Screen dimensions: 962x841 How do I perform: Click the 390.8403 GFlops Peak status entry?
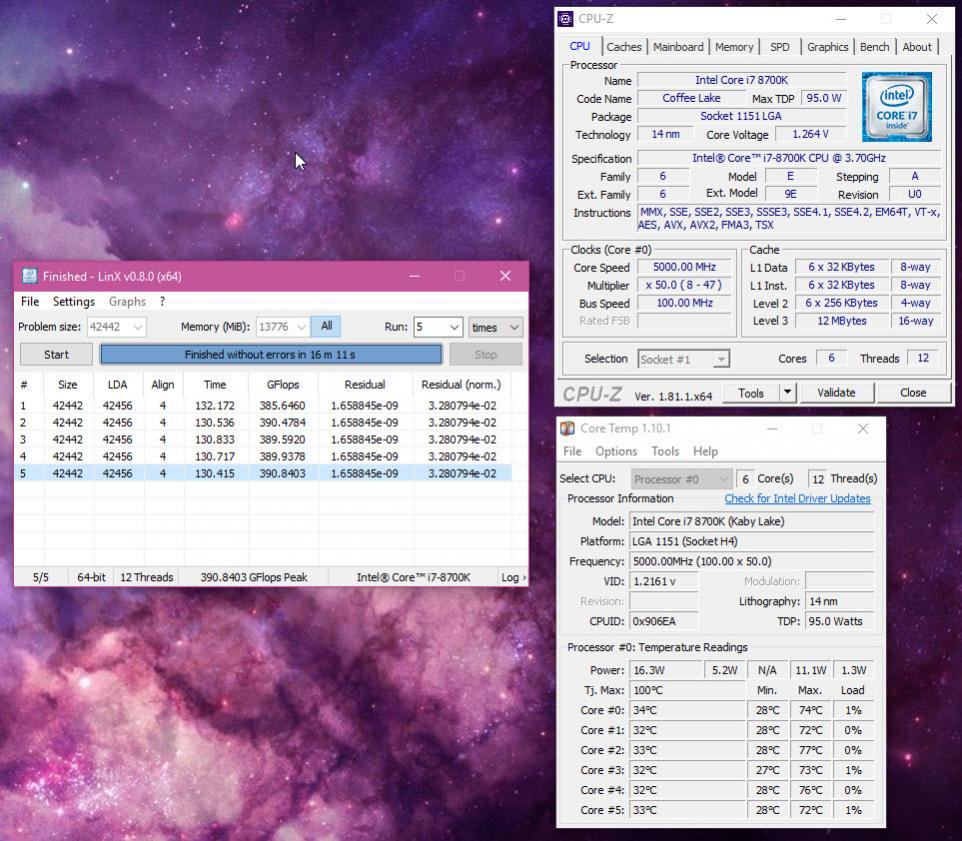[254, 577]
